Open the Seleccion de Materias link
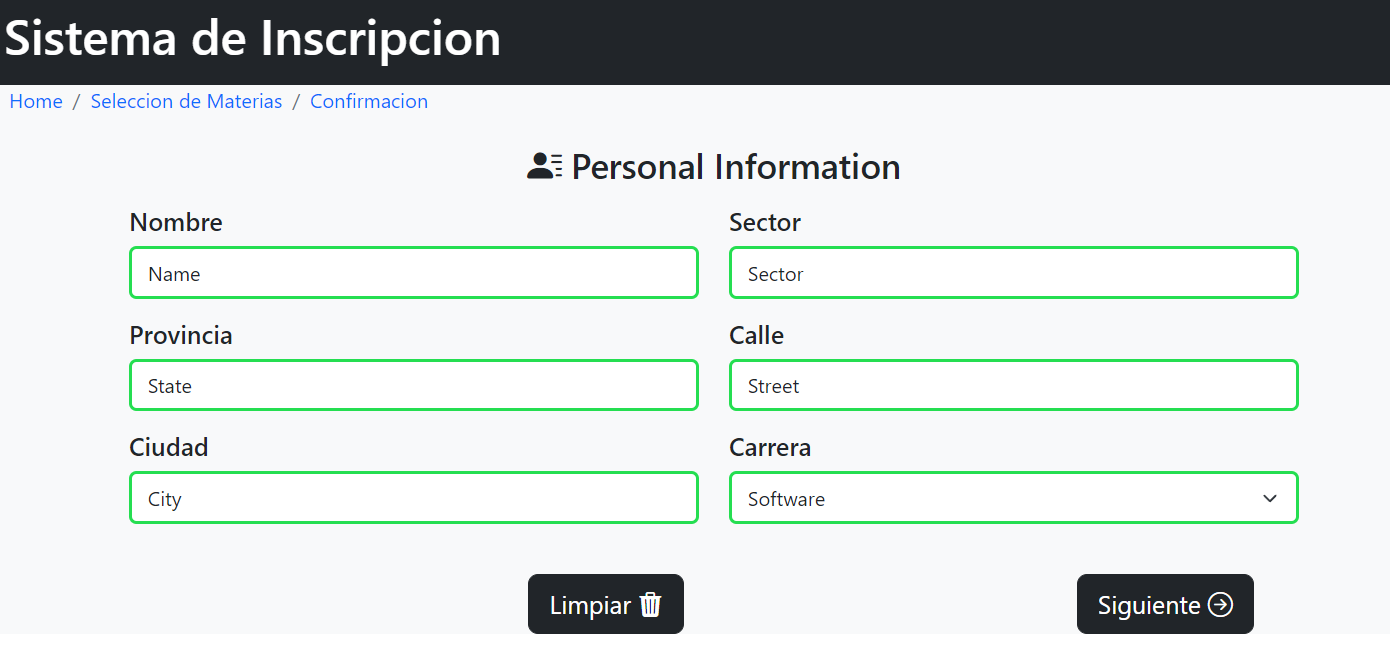The width and height of the screenshot is (1390, 653). pyautogui.click(x=186, y=101)
